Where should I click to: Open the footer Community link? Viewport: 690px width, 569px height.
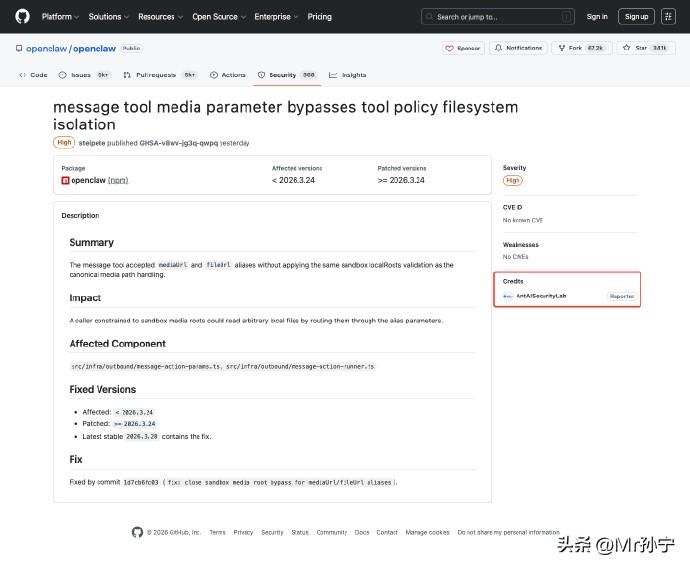[x=332, y=532]
